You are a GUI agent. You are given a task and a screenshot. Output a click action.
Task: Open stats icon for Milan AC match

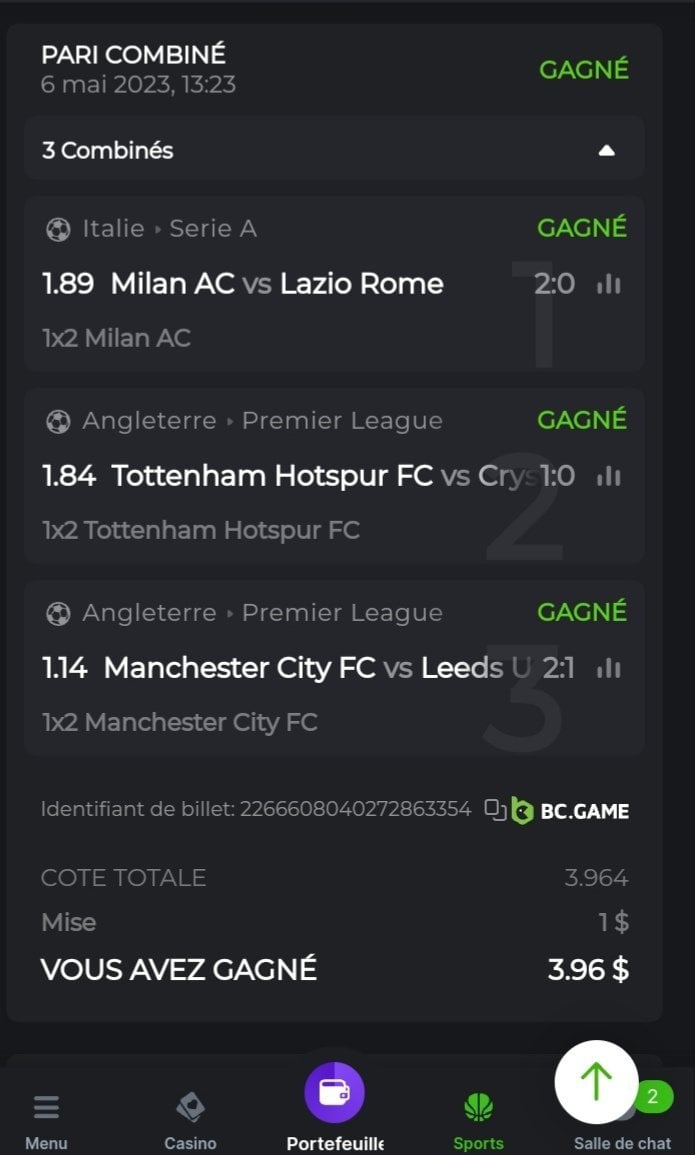[608, 285]
